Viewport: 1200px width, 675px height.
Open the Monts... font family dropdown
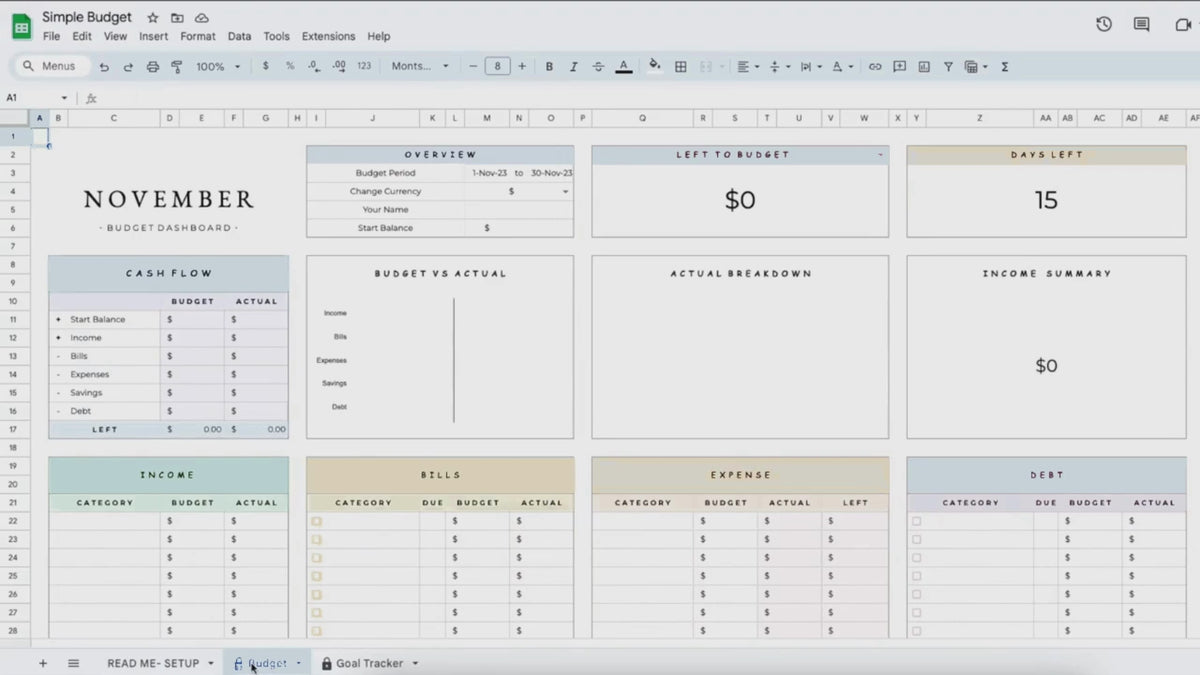pos(420,67)
